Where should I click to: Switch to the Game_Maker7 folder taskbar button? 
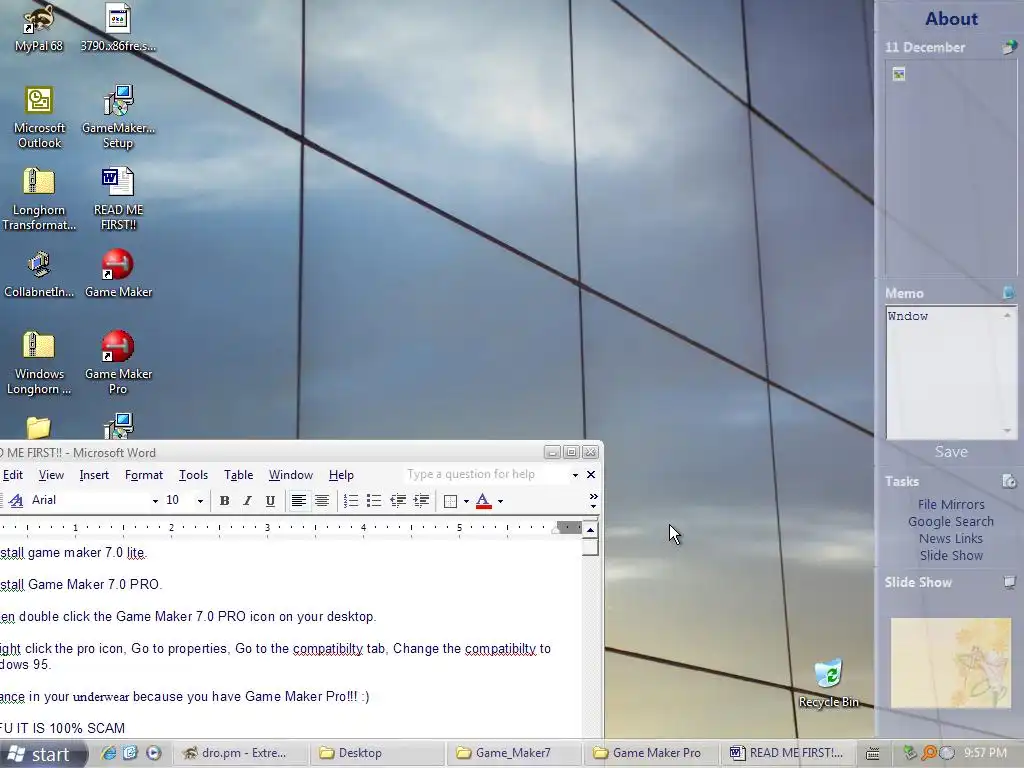512,753
